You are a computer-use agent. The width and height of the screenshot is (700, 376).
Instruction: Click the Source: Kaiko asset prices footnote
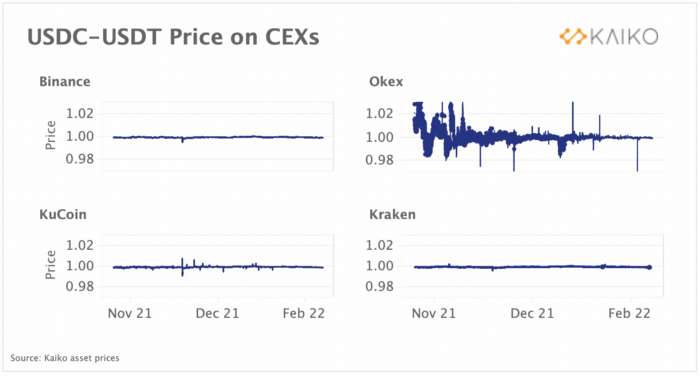coord(65,358)
